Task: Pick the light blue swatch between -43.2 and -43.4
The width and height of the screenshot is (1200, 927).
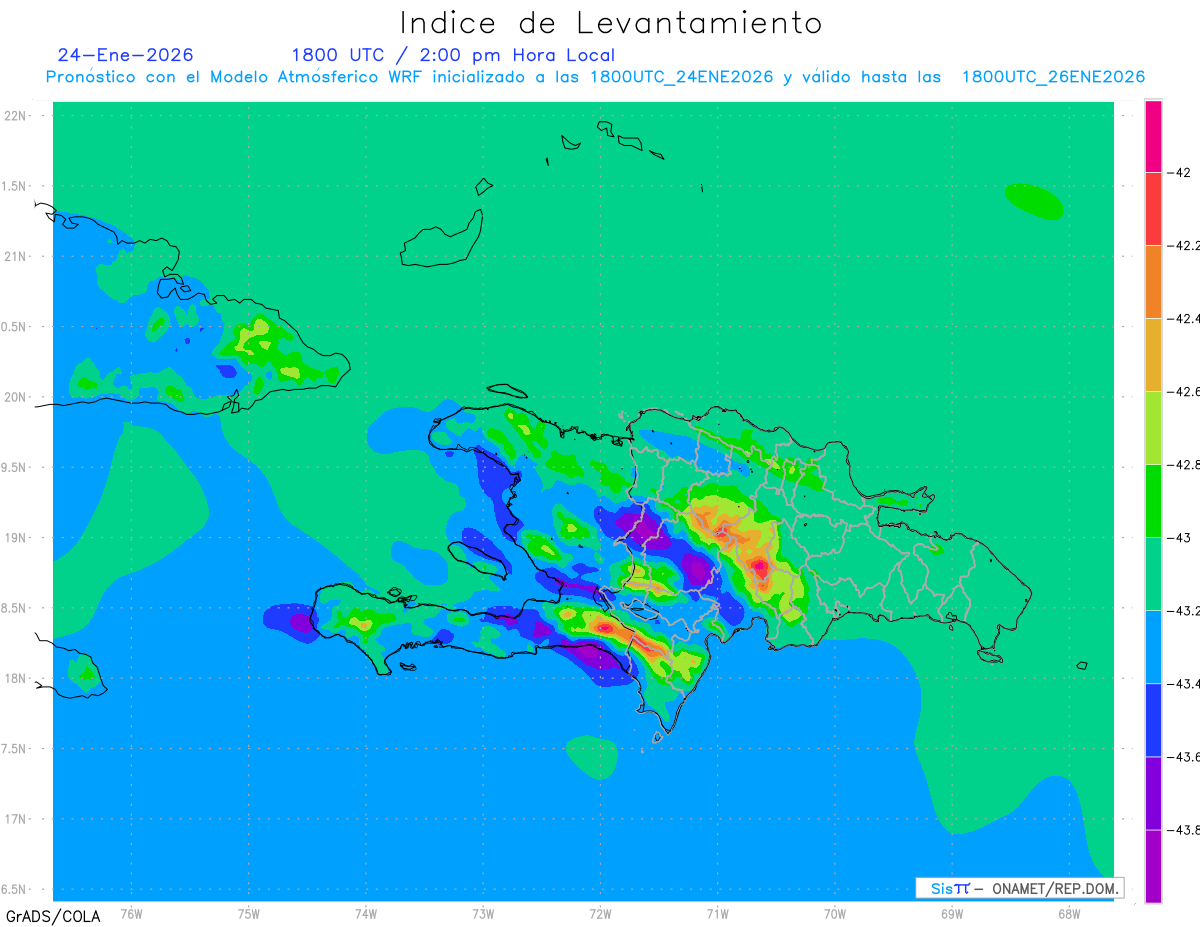Action: pyautogui.click(x=1153, y=646)
